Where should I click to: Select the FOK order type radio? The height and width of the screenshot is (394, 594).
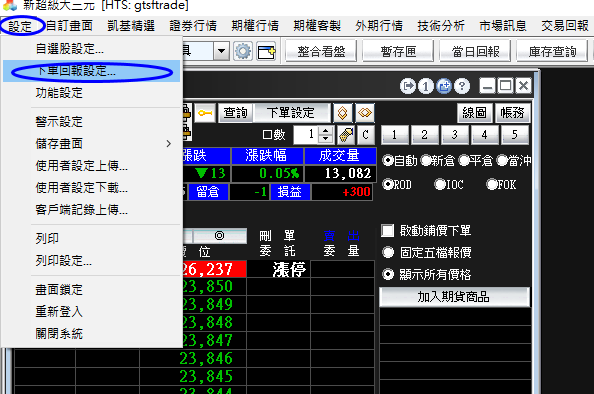(x=492, y=184)
